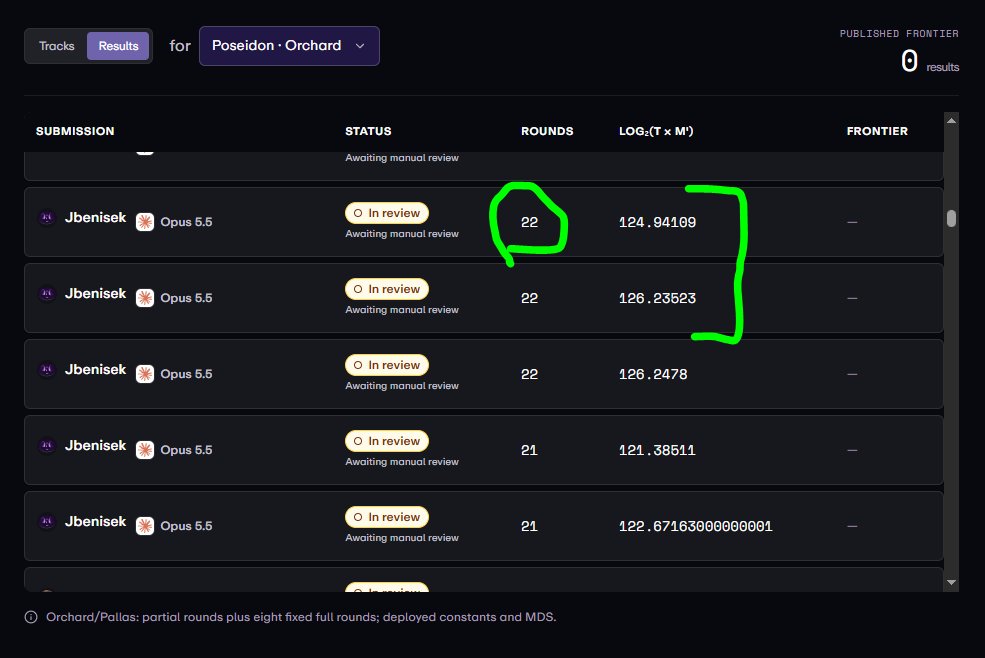Click the Orchard/Pallas partial rounds footnote text

tap(301, 617)
